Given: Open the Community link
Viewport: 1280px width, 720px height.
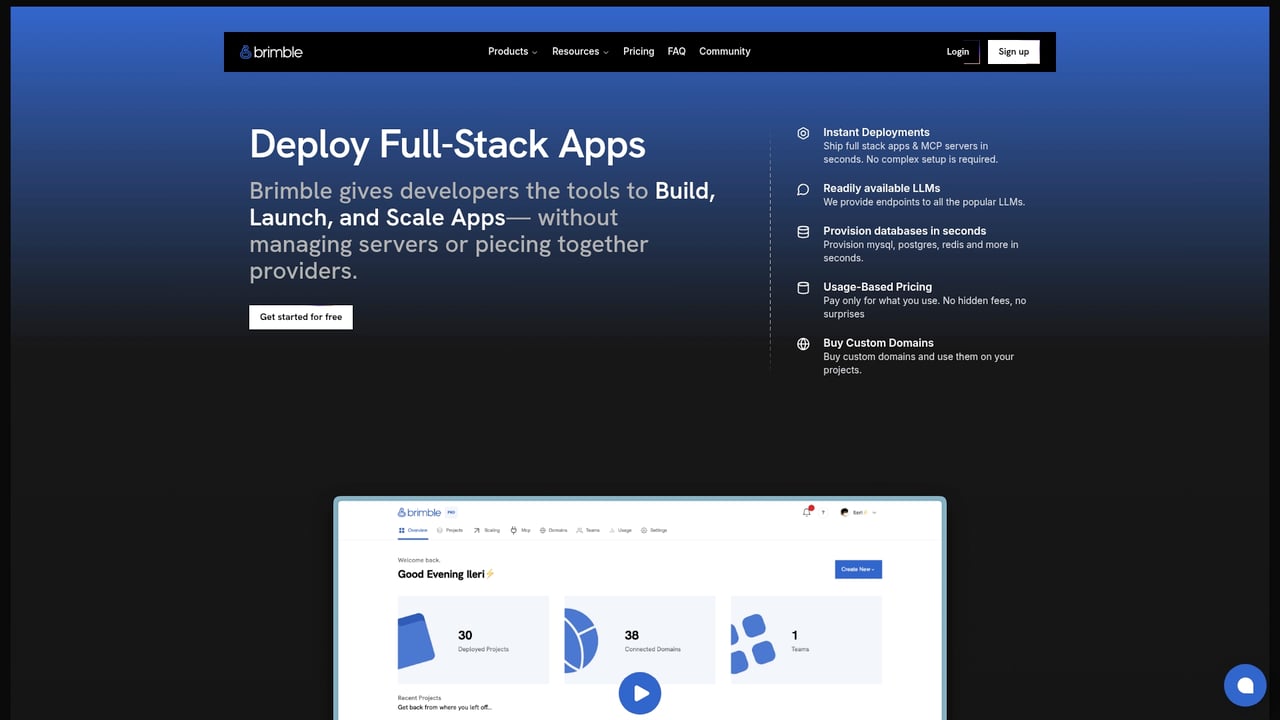Looking at the screenshot, I should point(724,52).
